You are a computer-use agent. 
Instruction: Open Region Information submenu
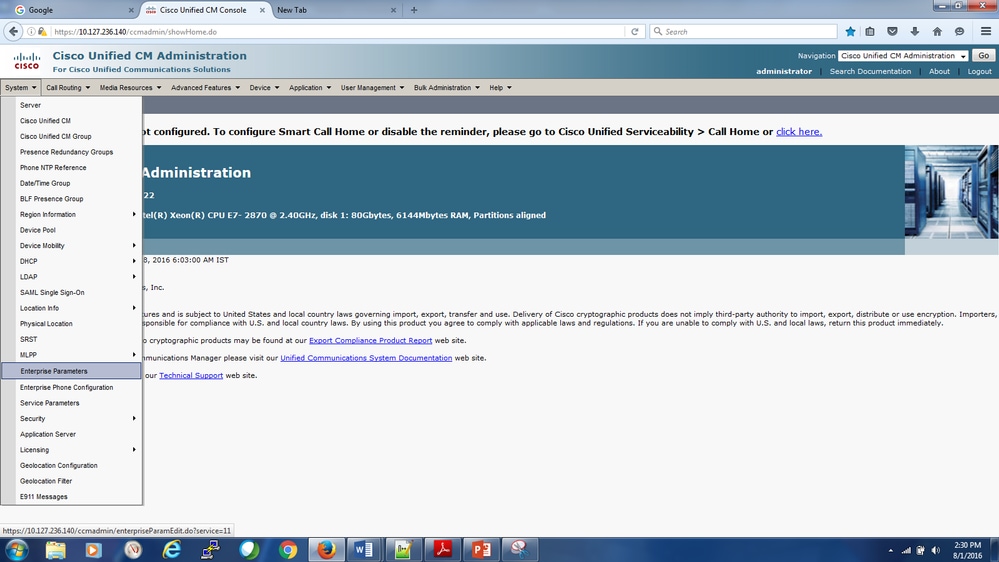click(x=71, y=215)
